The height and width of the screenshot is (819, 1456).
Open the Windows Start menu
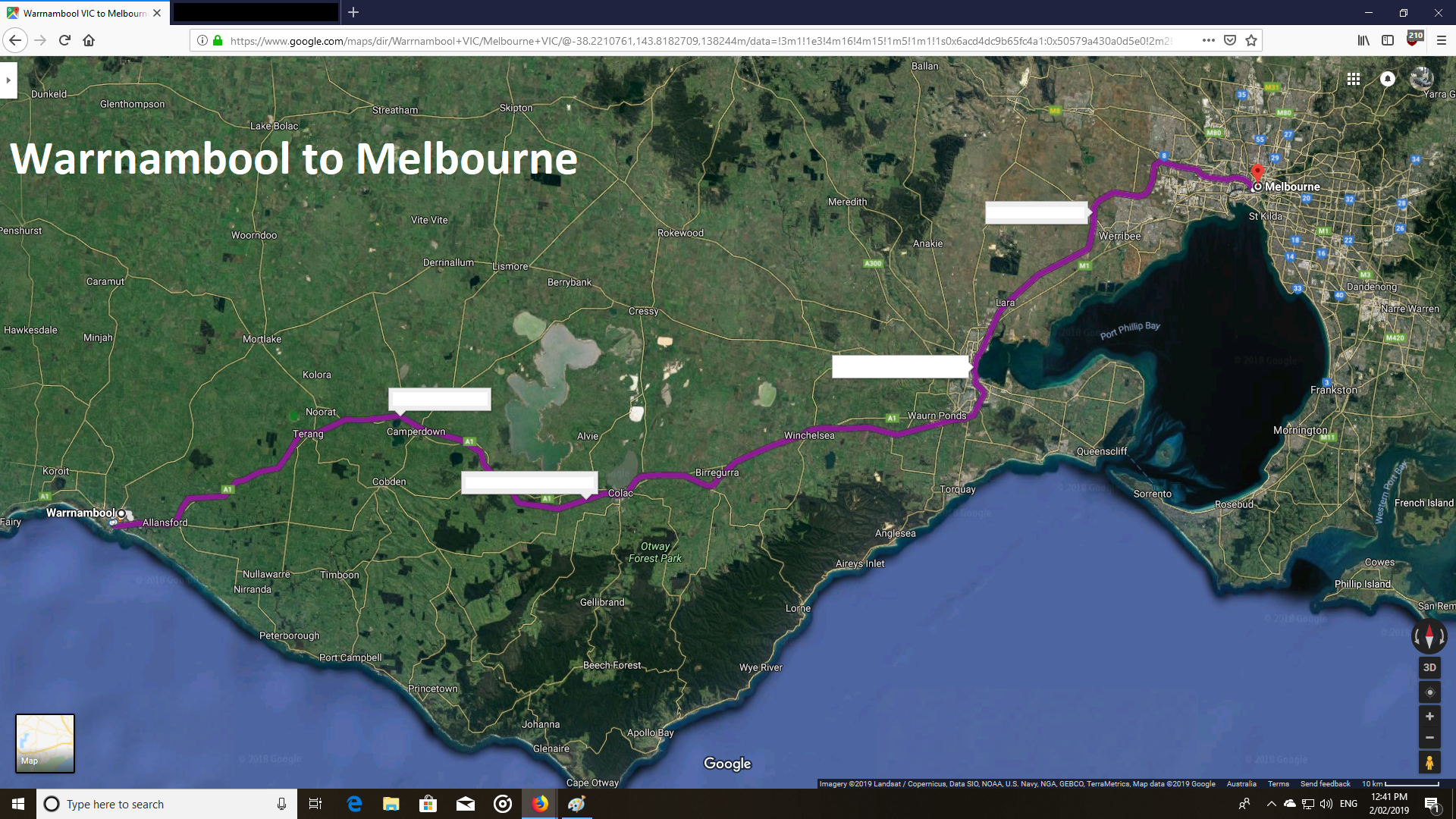pos(18,804)
